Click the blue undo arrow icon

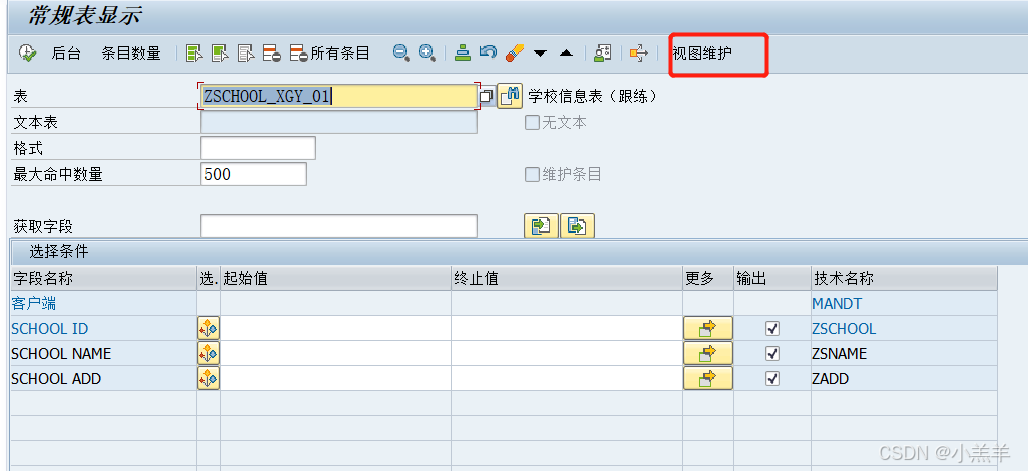point(488,52)
